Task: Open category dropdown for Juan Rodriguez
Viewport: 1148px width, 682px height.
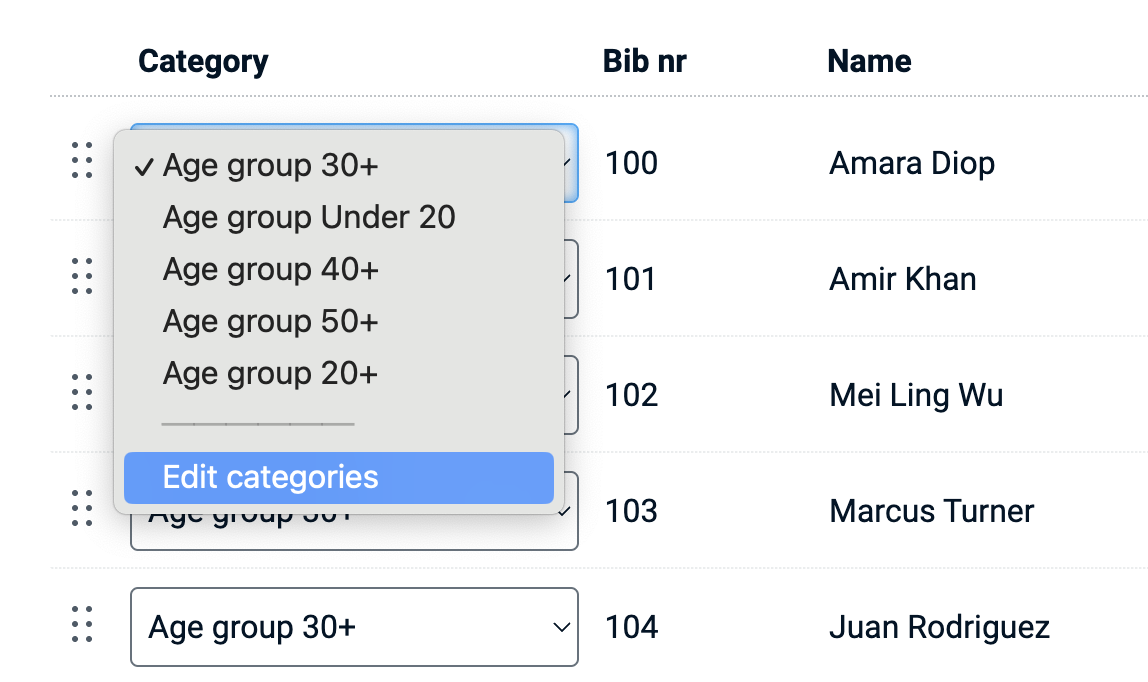Action: click(x=354, y=627)
